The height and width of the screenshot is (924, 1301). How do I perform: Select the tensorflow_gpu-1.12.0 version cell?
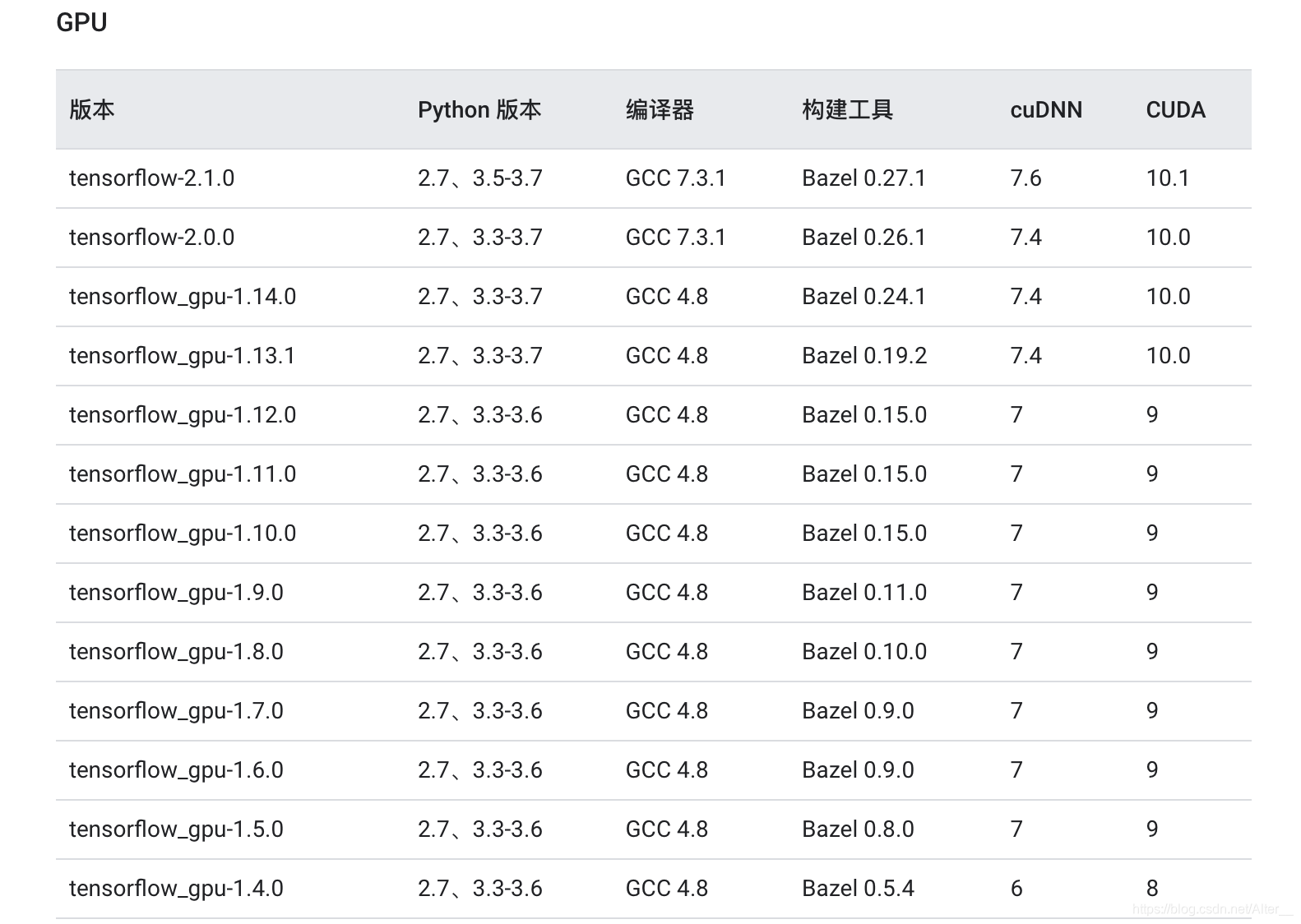pos(183,415)
